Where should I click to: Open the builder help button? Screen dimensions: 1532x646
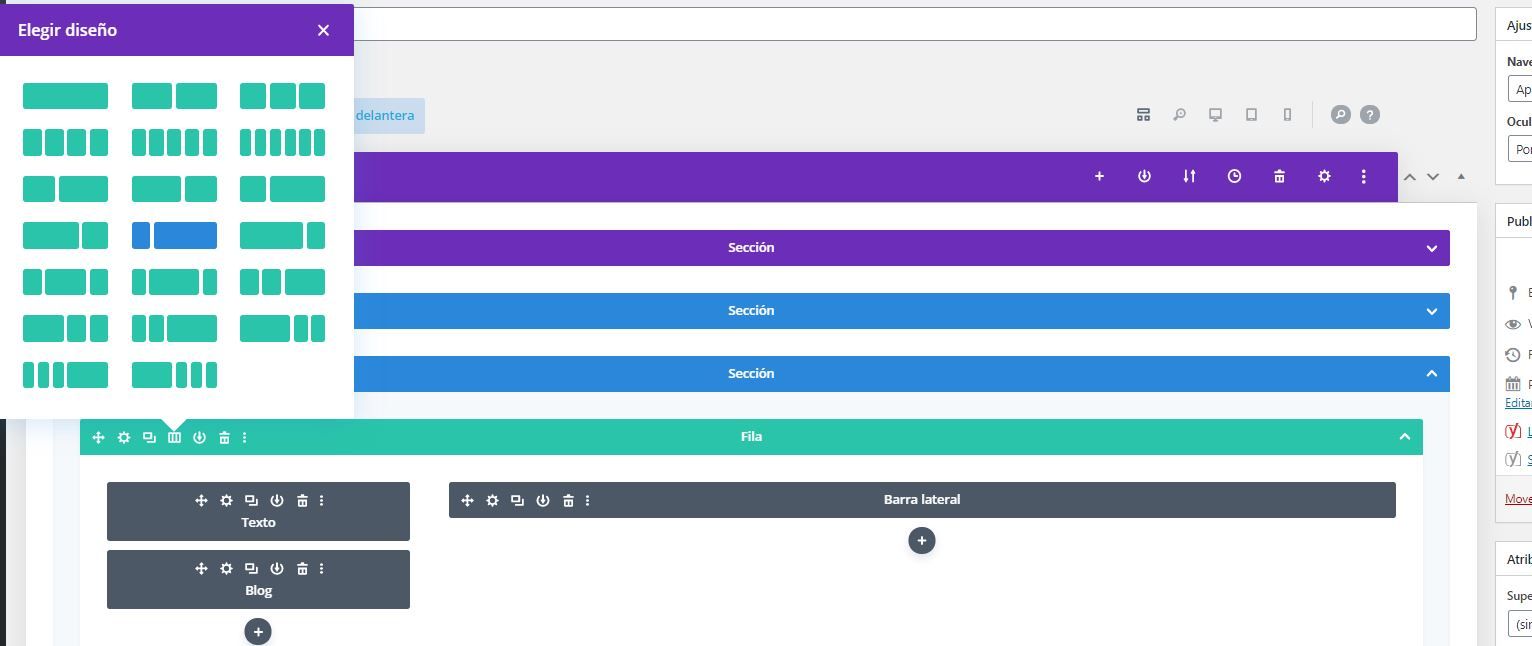1370,115
